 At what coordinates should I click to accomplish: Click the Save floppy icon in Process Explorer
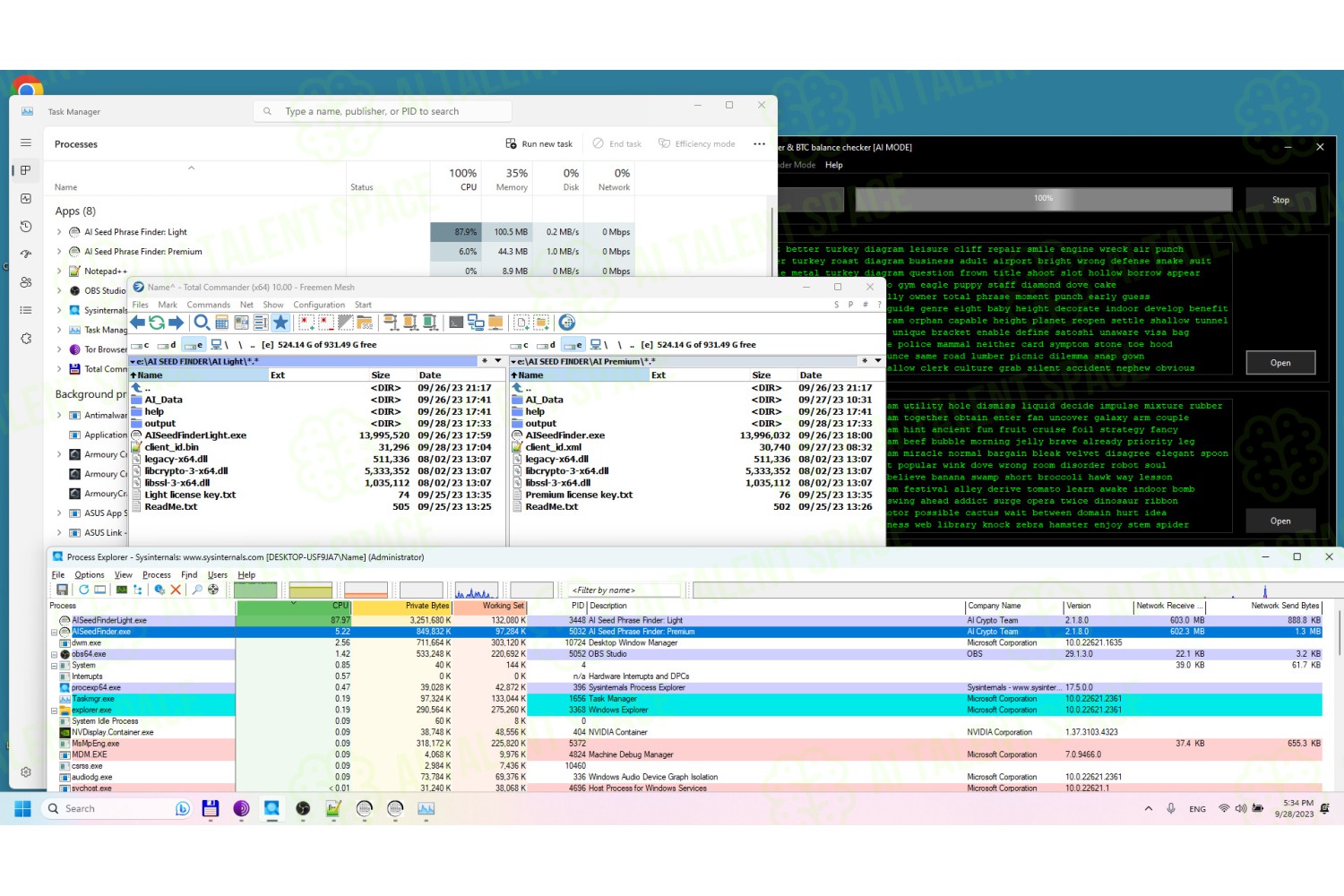pyautogui.click(x=62, y=590)
